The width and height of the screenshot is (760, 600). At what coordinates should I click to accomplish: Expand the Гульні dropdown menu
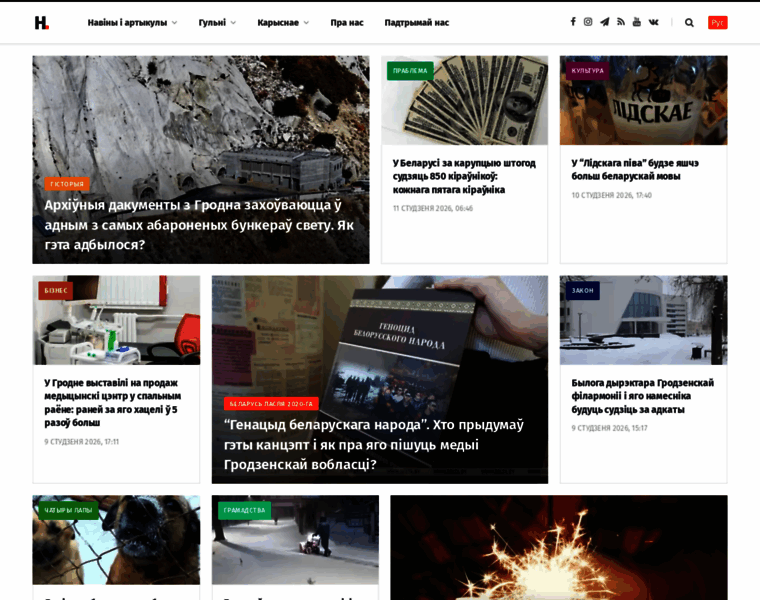coord(217,22)
